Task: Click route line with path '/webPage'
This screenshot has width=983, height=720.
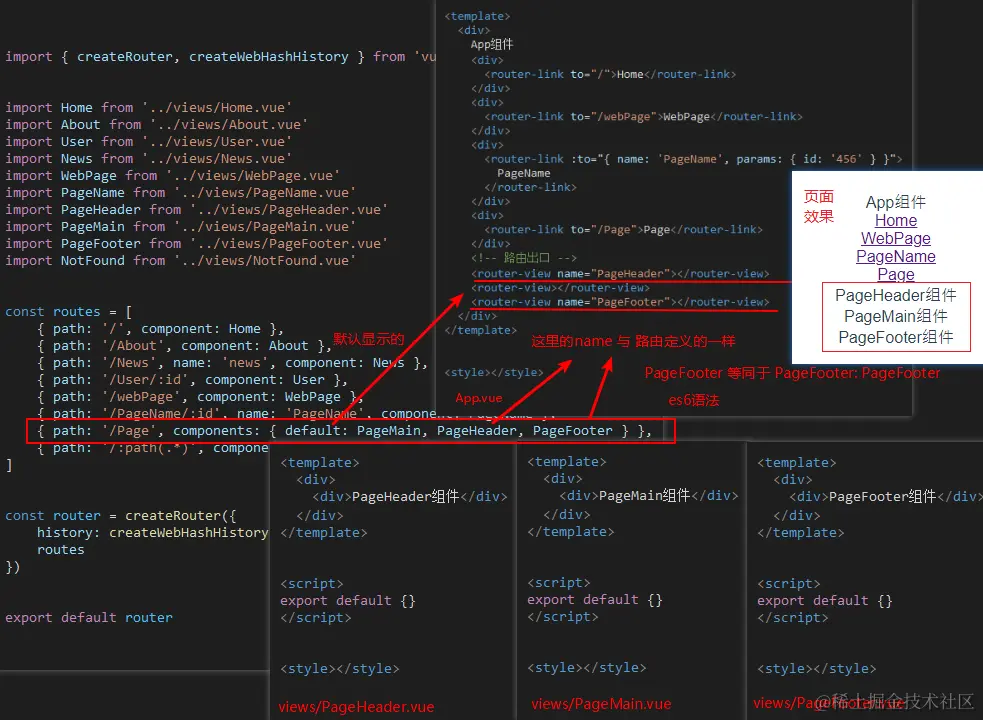Action: click(x=201, y=396)
